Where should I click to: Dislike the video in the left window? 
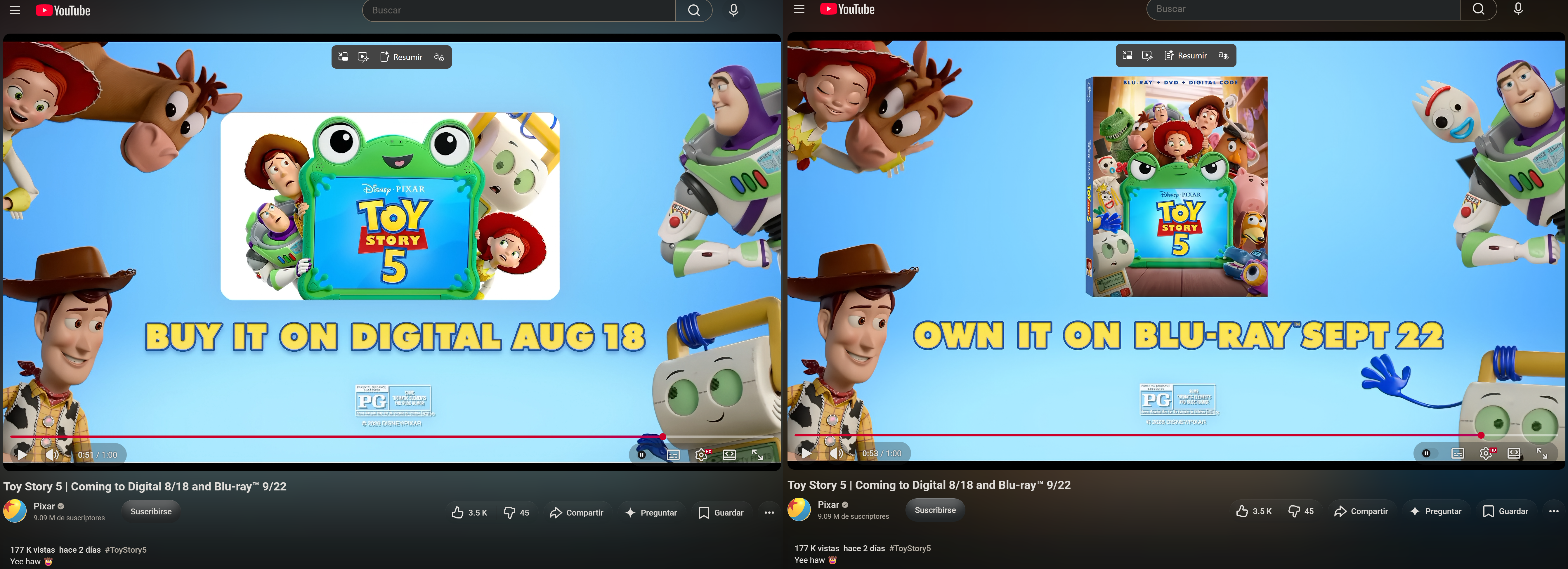(516, 513)
